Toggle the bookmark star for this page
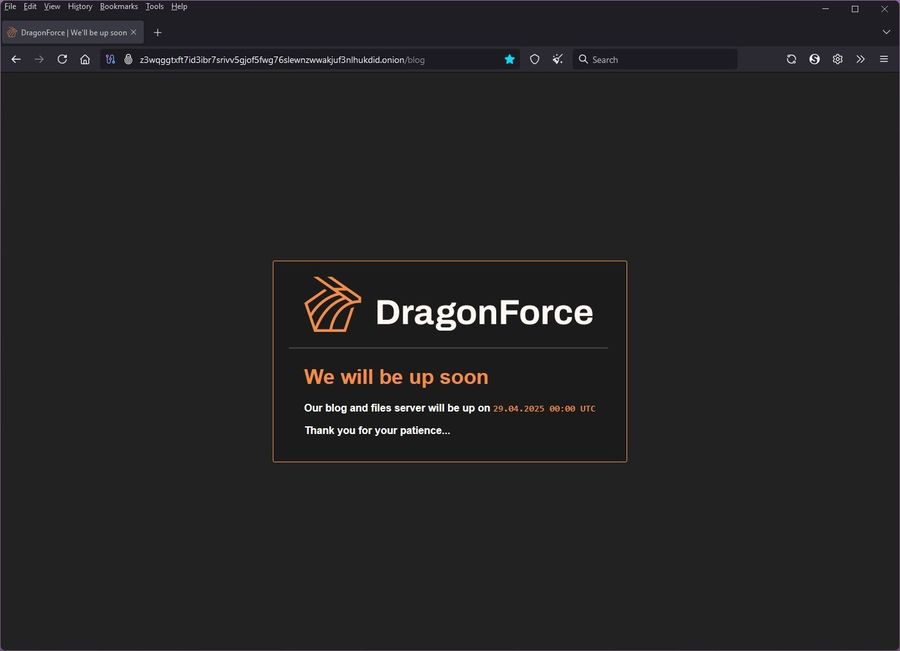Viewport: 900px width, 651px height. click(x=509, y=59)
